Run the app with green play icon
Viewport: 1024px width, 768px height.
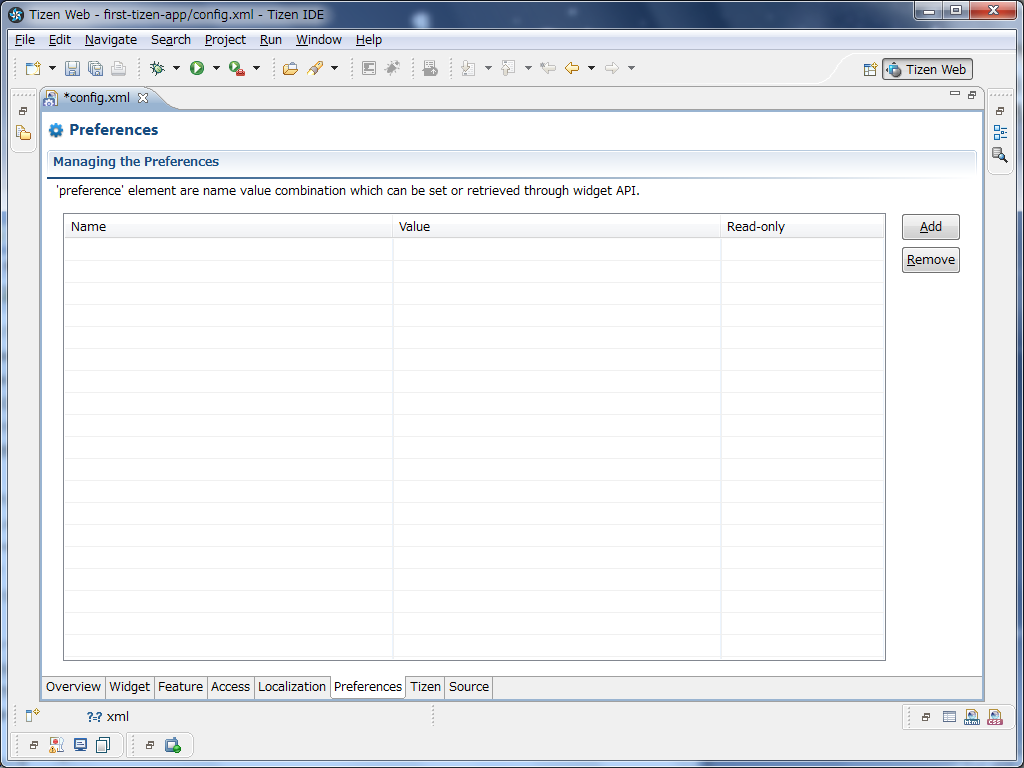click(x=197, y=68)
